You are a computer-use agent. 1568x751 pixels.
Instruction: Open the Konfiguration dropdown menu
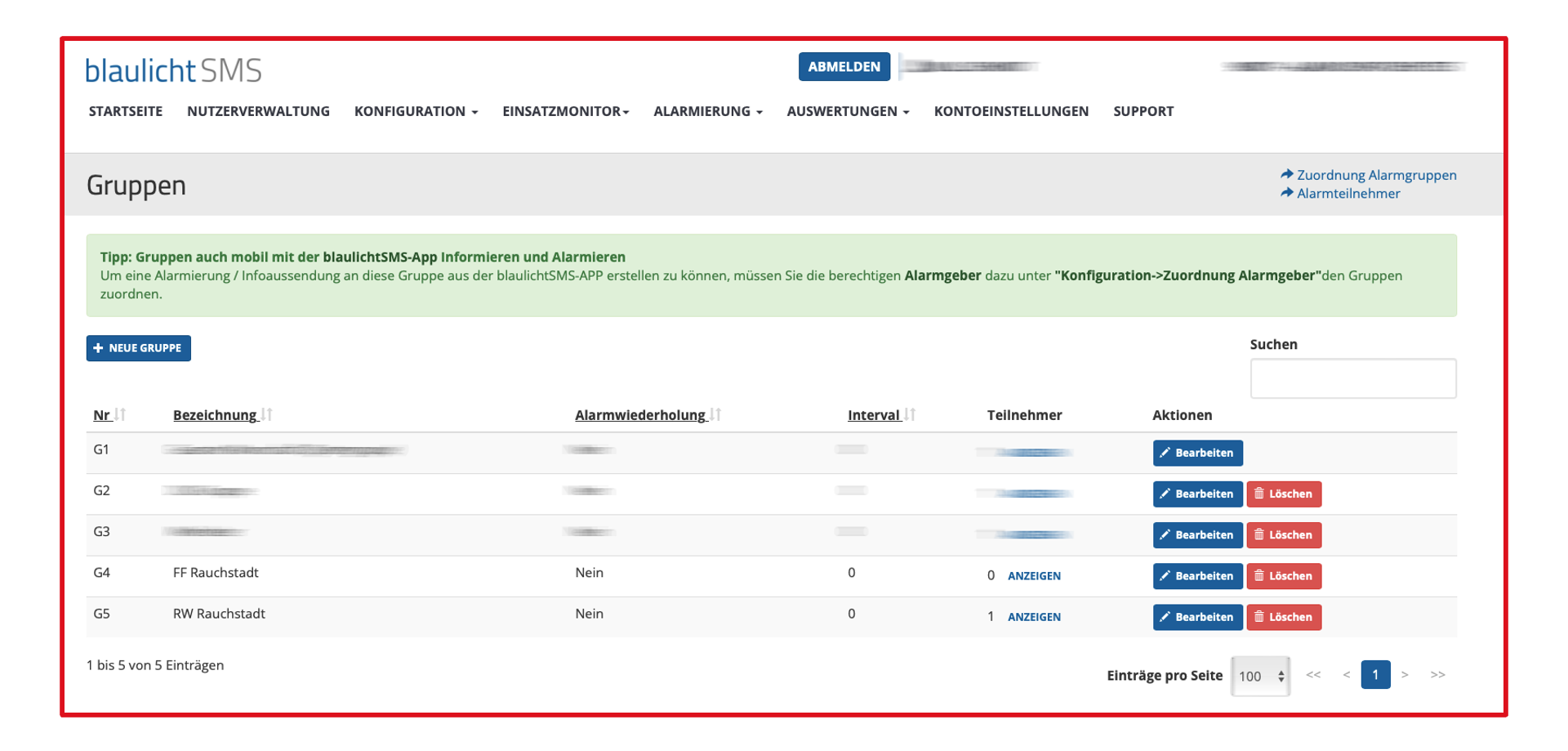(416, 111)
